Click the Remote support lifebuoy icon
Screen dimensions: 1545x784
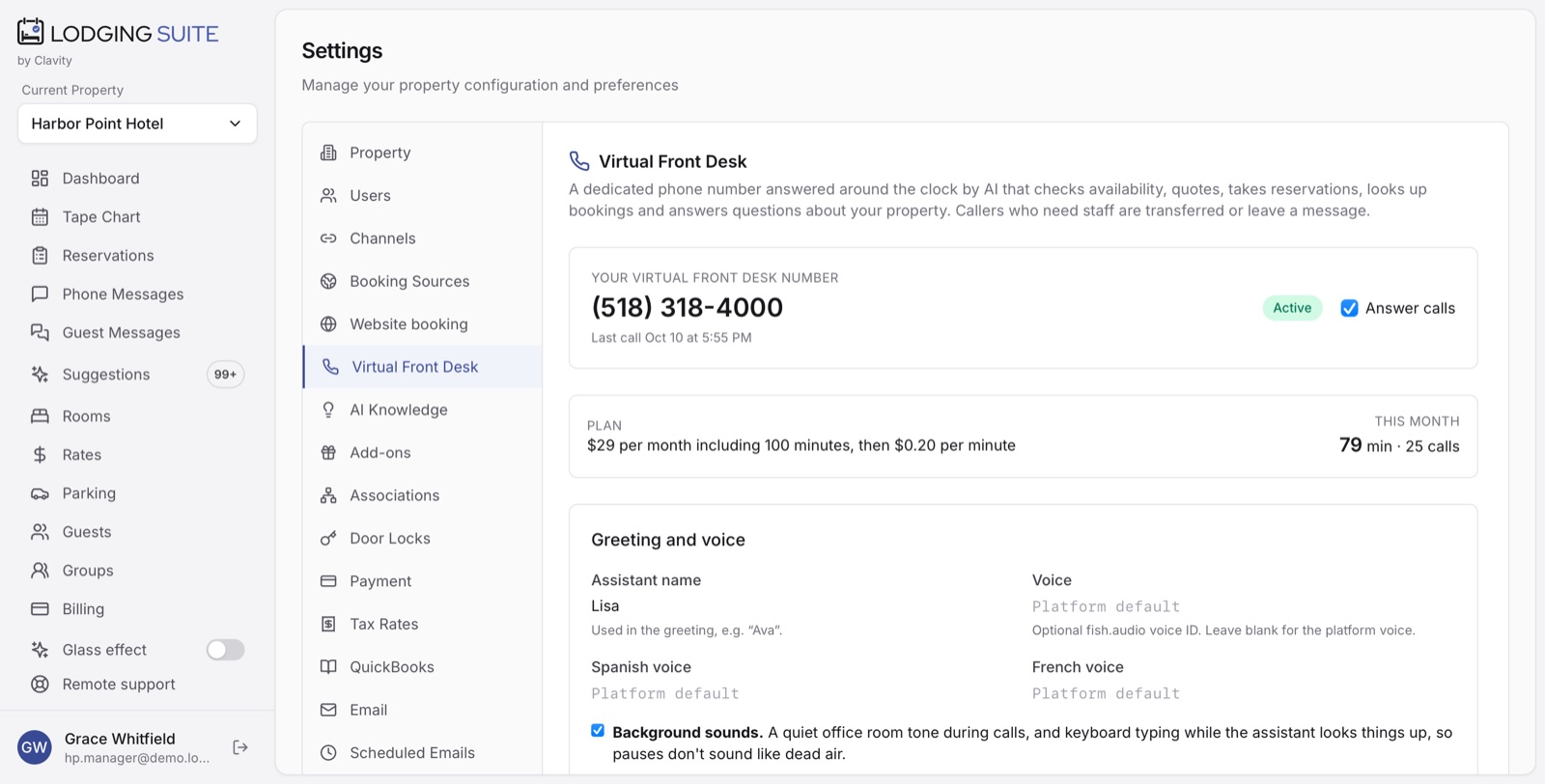[40, 685]
